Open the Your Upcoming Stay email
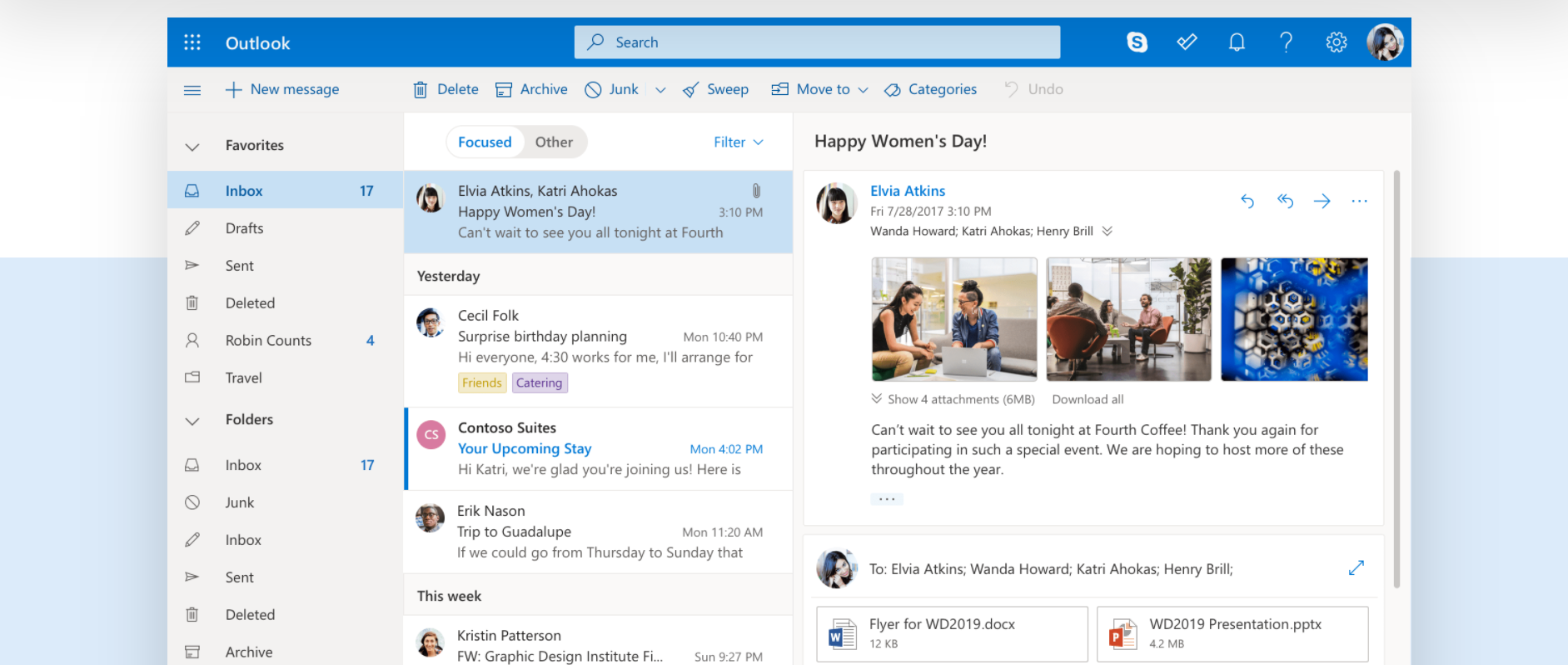Image resolution: width=1568 pixels, height=665 pixels. pos(599,448)
